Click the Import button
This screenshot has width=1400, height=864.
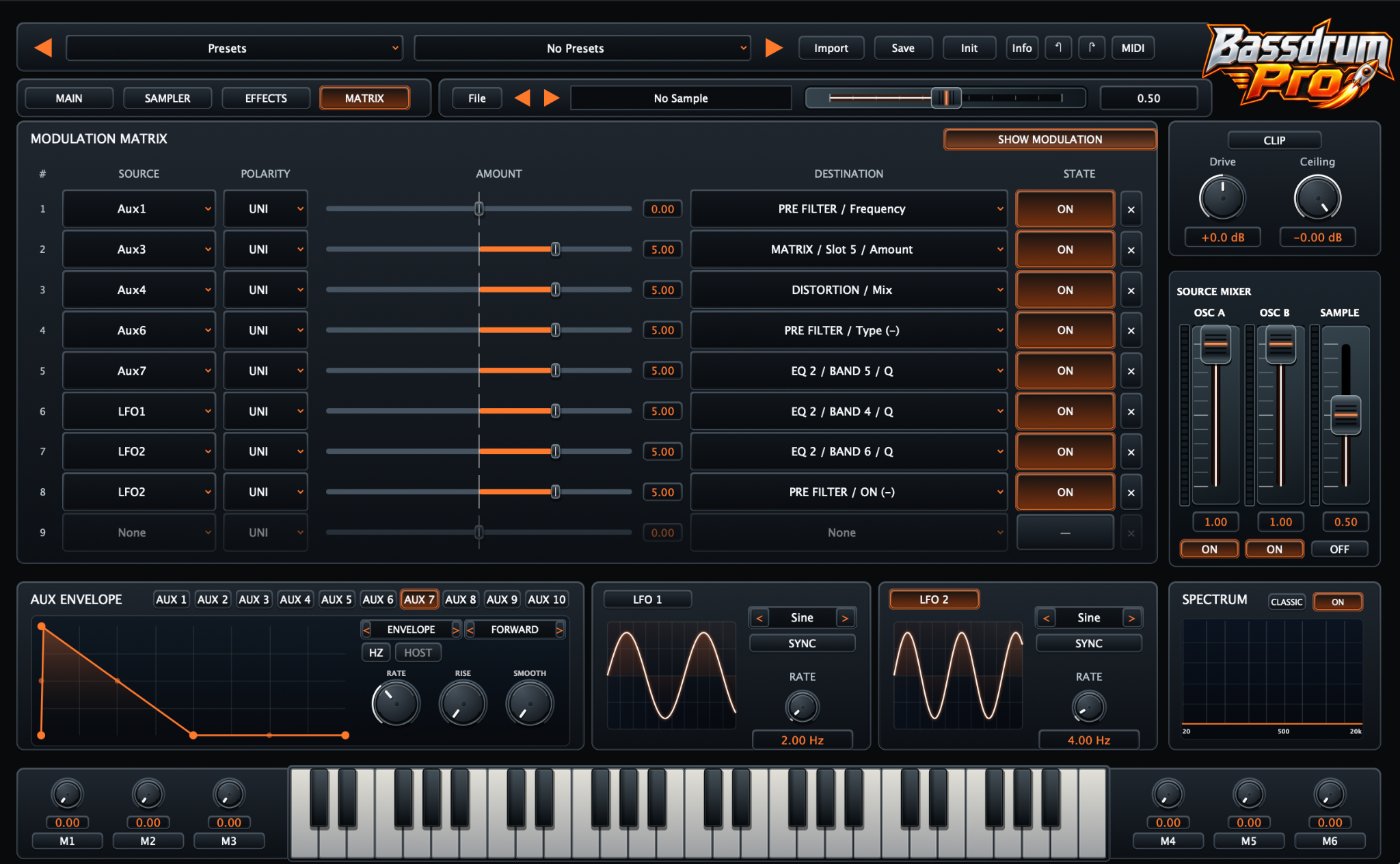831,48
